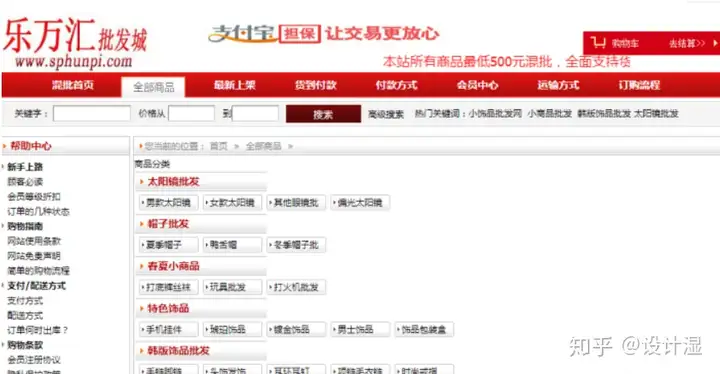Open sidebar heading 购物条款
The image size is (720, 374).
[25, 345]
